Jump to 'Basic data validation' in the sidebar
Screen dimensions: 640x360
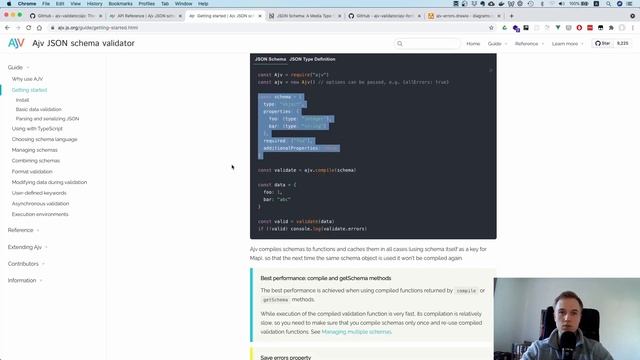tap(39, 109)
